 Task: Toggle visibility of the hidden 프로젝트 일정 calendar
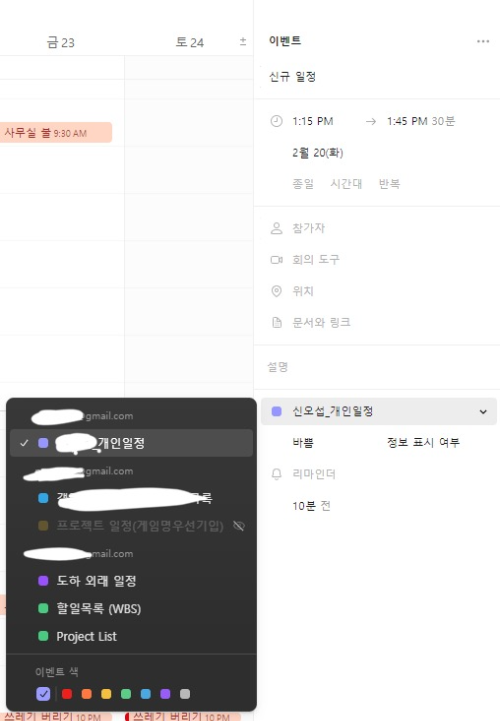tap(239, 526)
